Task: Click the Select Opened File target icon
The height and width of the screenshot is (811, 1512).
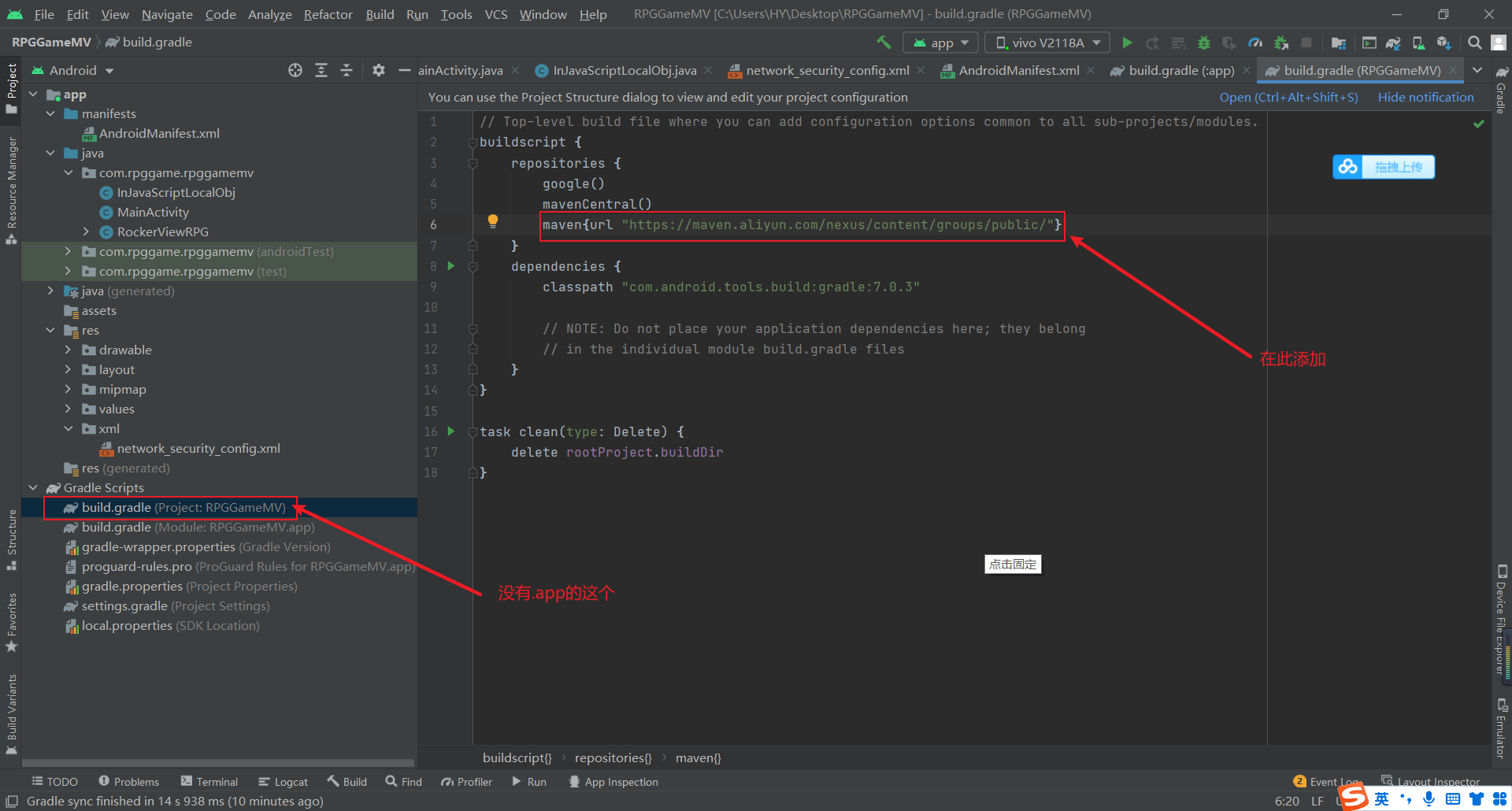Action: [x=295, y=70]
